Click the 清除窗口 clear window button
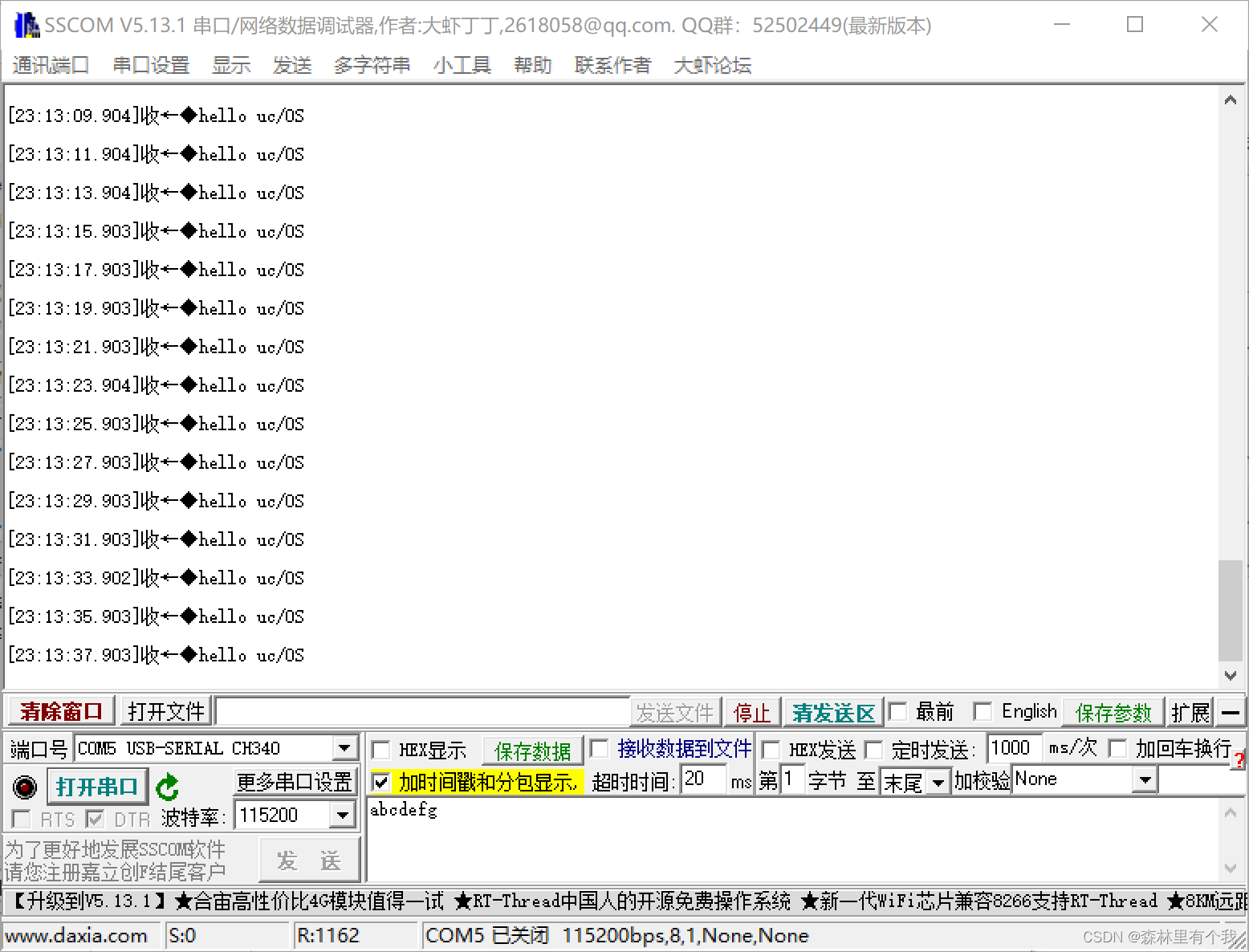Viewport: 1249px width, 952px height. tap(60, 710)
